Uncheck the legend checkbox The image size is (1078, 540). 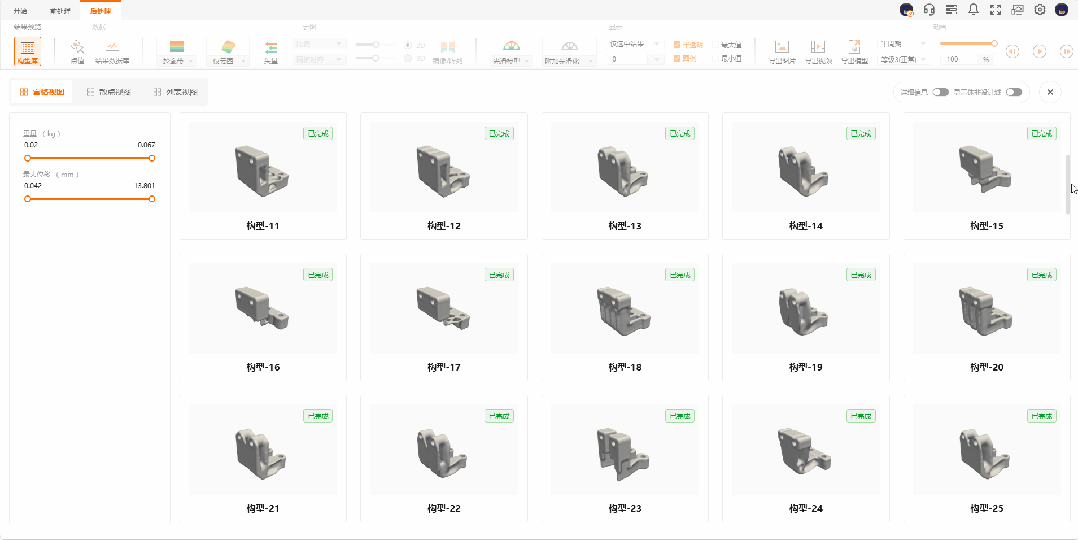677,59
